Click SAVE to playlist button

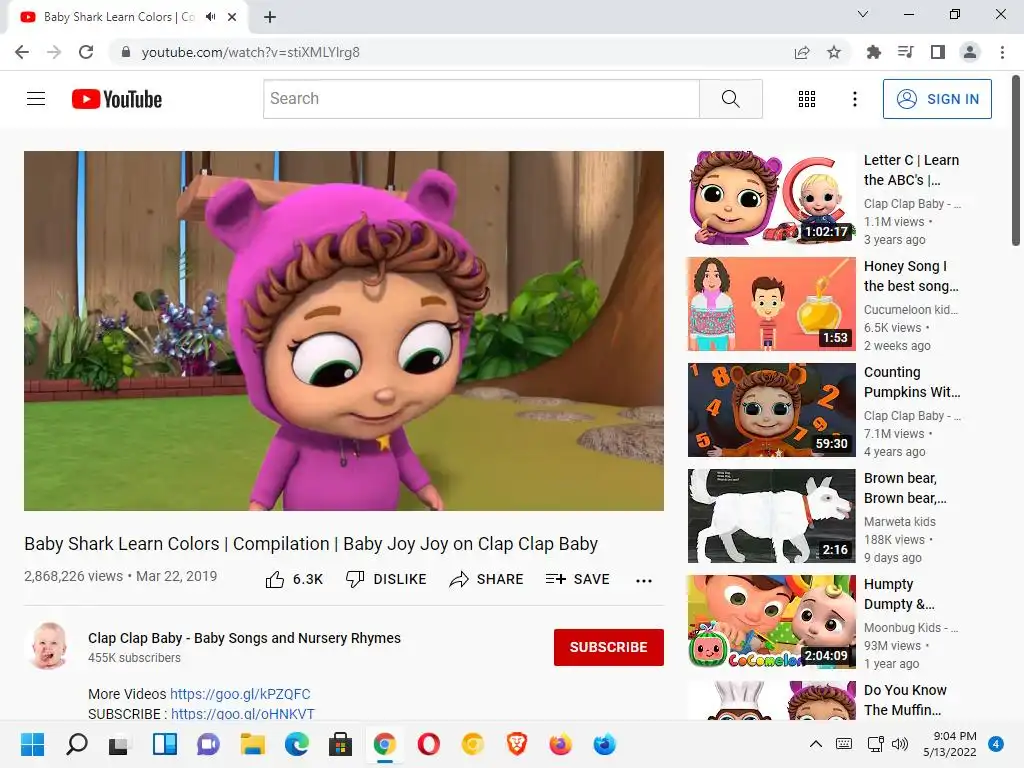click(x=577, y=579)
